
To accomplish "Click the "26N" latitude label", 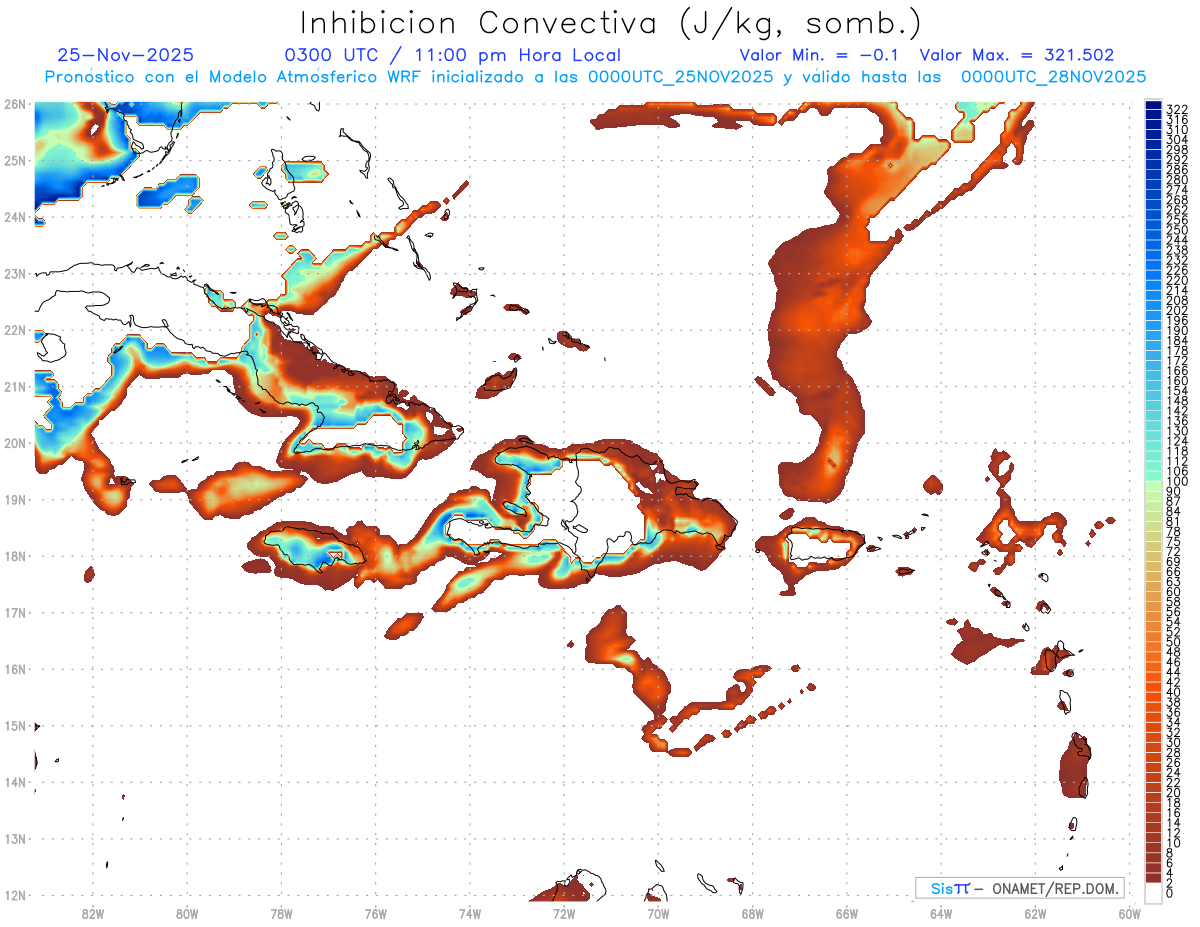I will click(x=14, y=104).
